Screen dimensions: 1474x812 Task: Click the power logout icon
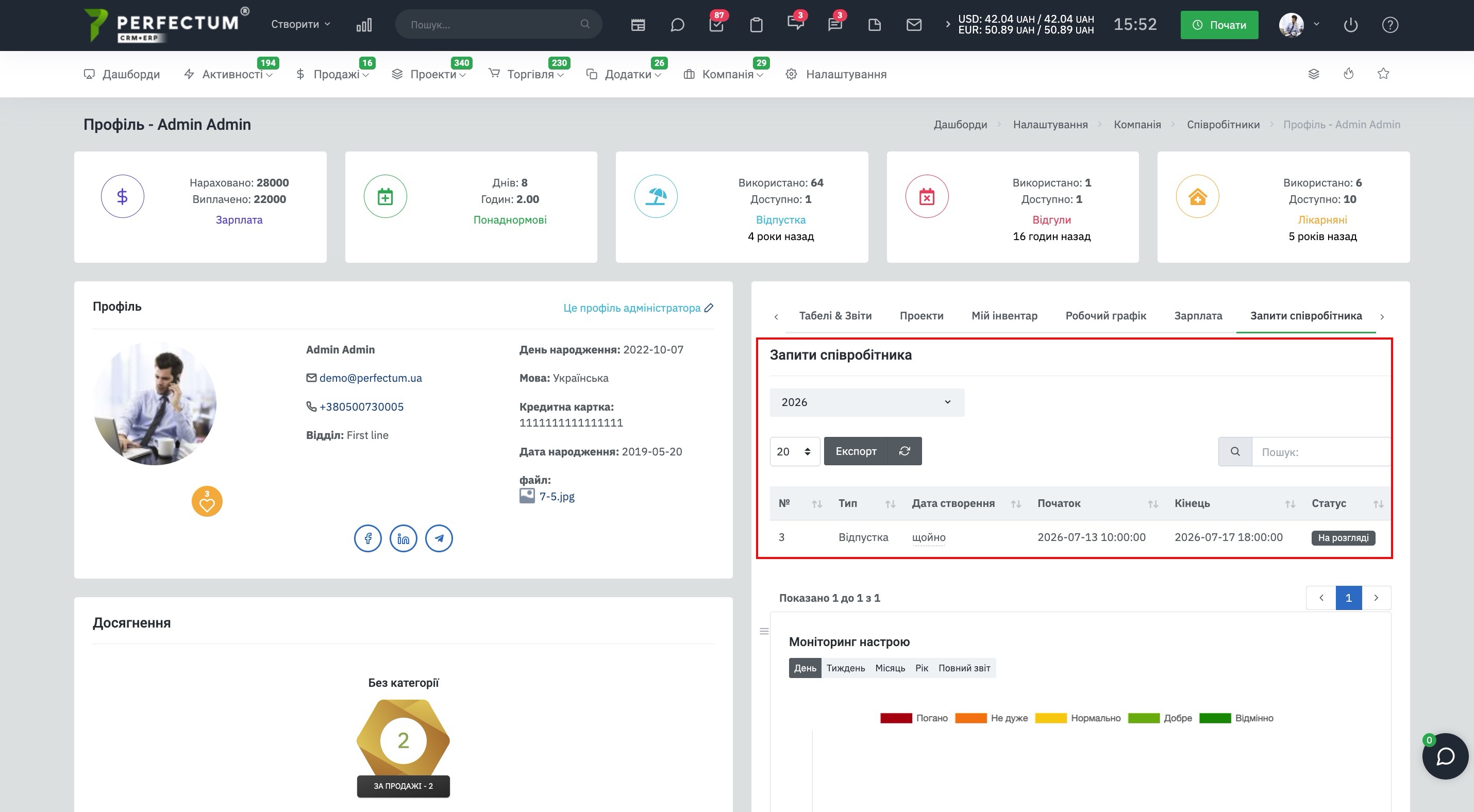[1350, 25]
